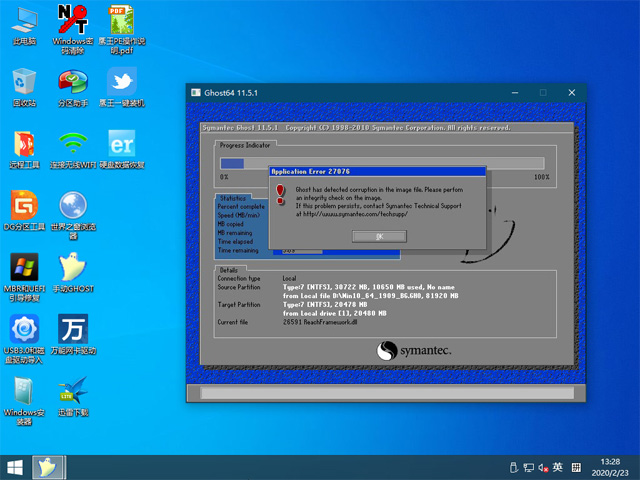Open Windows password removal NT key icon
The image size is (640, 480).
pos(73,29)
